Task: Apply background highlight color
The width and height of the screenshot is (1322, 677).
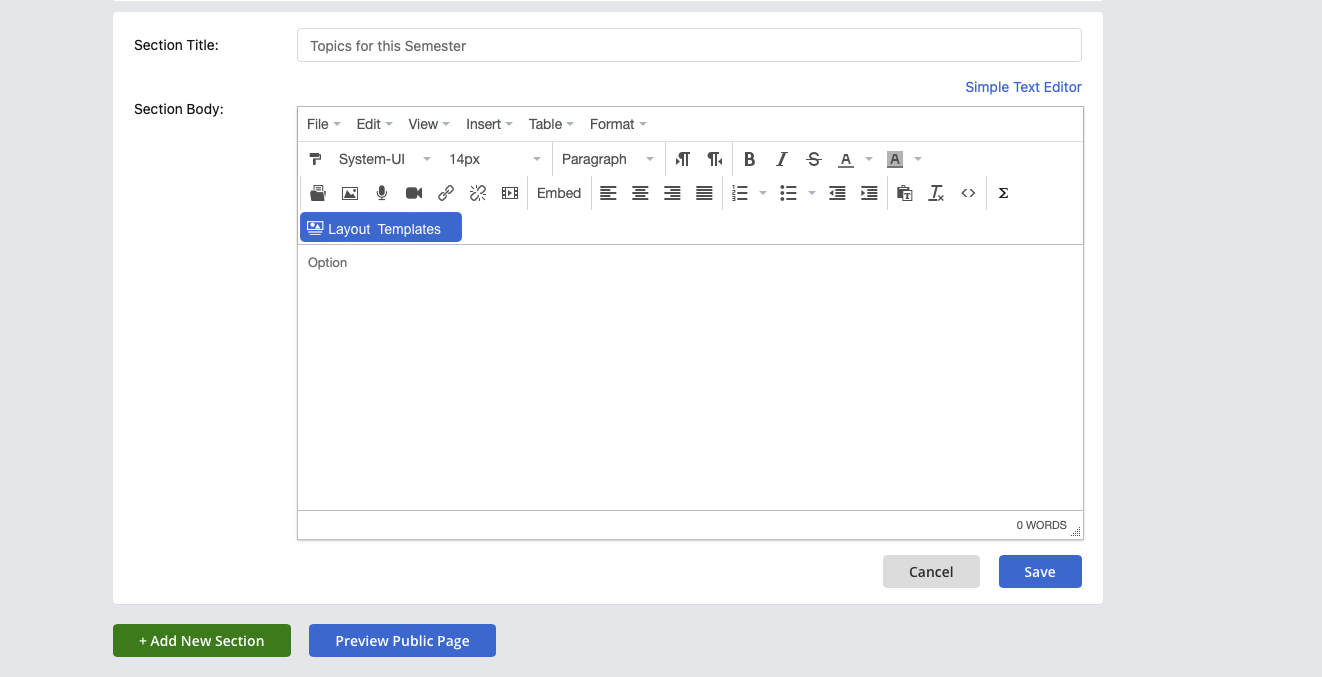Action: (x=895, y=159)
